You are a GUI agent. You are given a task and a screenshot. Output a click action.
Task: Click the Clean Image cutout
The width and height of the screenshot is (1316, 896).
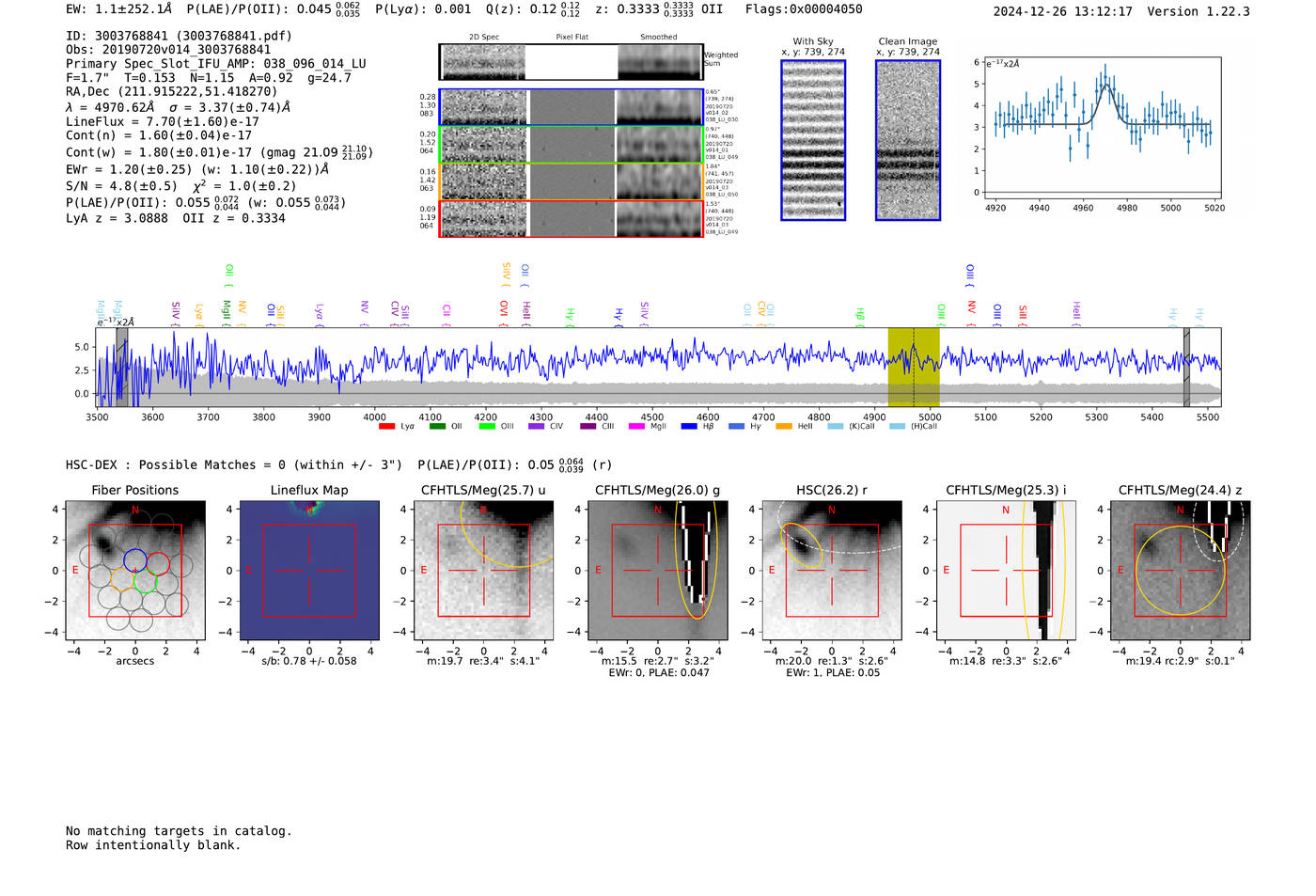coord(908,140)
